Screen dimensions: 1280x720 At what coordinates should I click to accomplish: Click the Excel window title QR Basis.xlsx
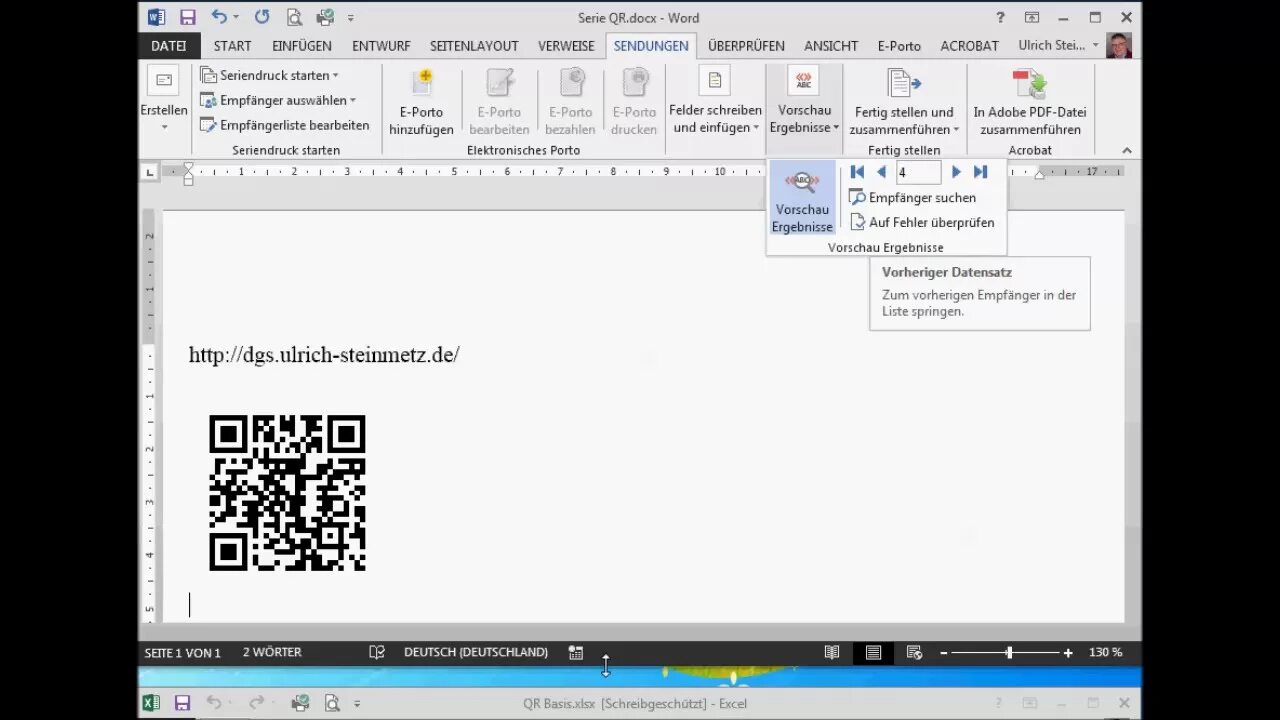click(x=635, y=703)
